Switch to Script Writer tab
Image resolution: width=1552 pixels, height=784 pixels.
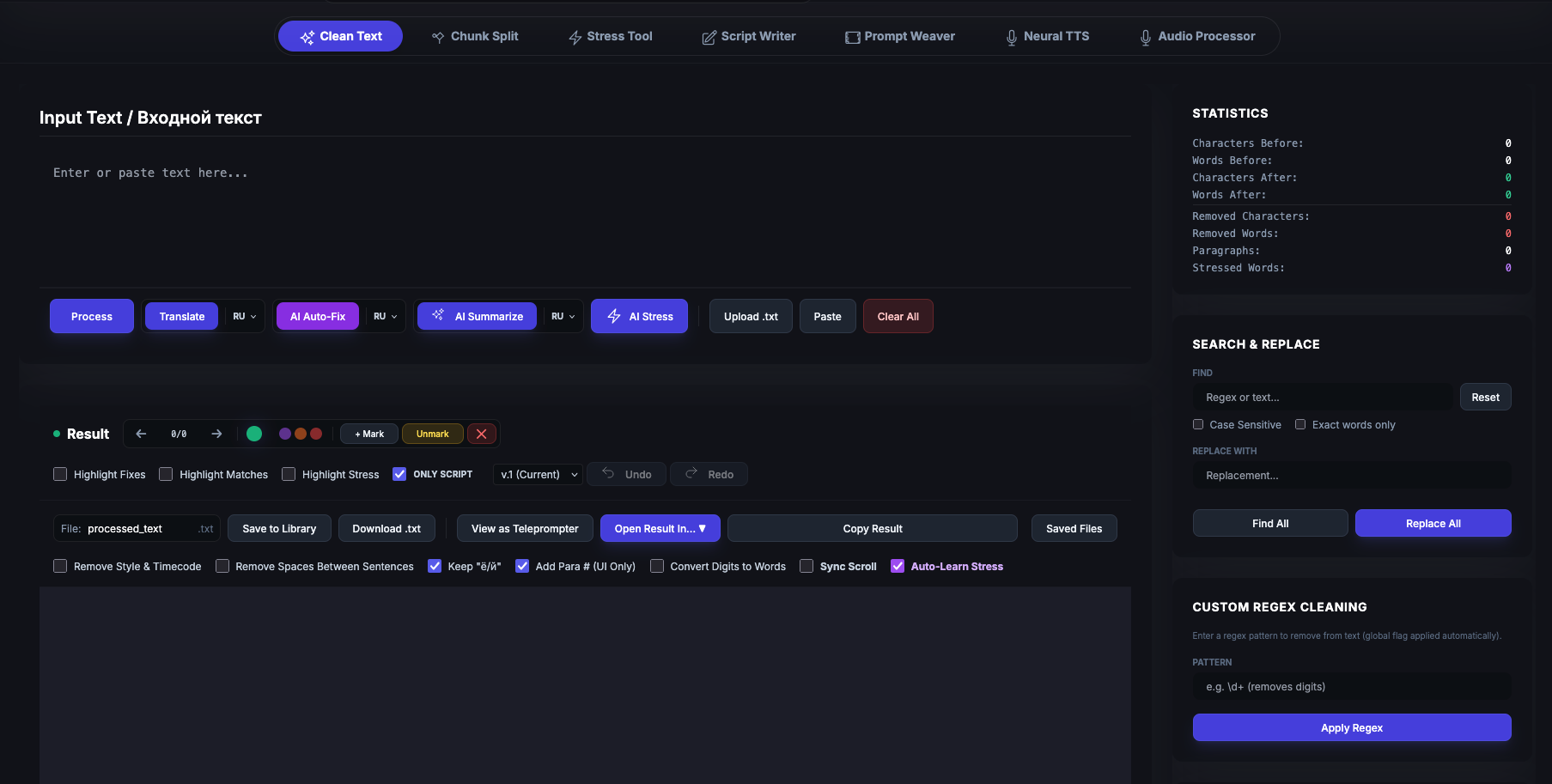coord(749,36)
